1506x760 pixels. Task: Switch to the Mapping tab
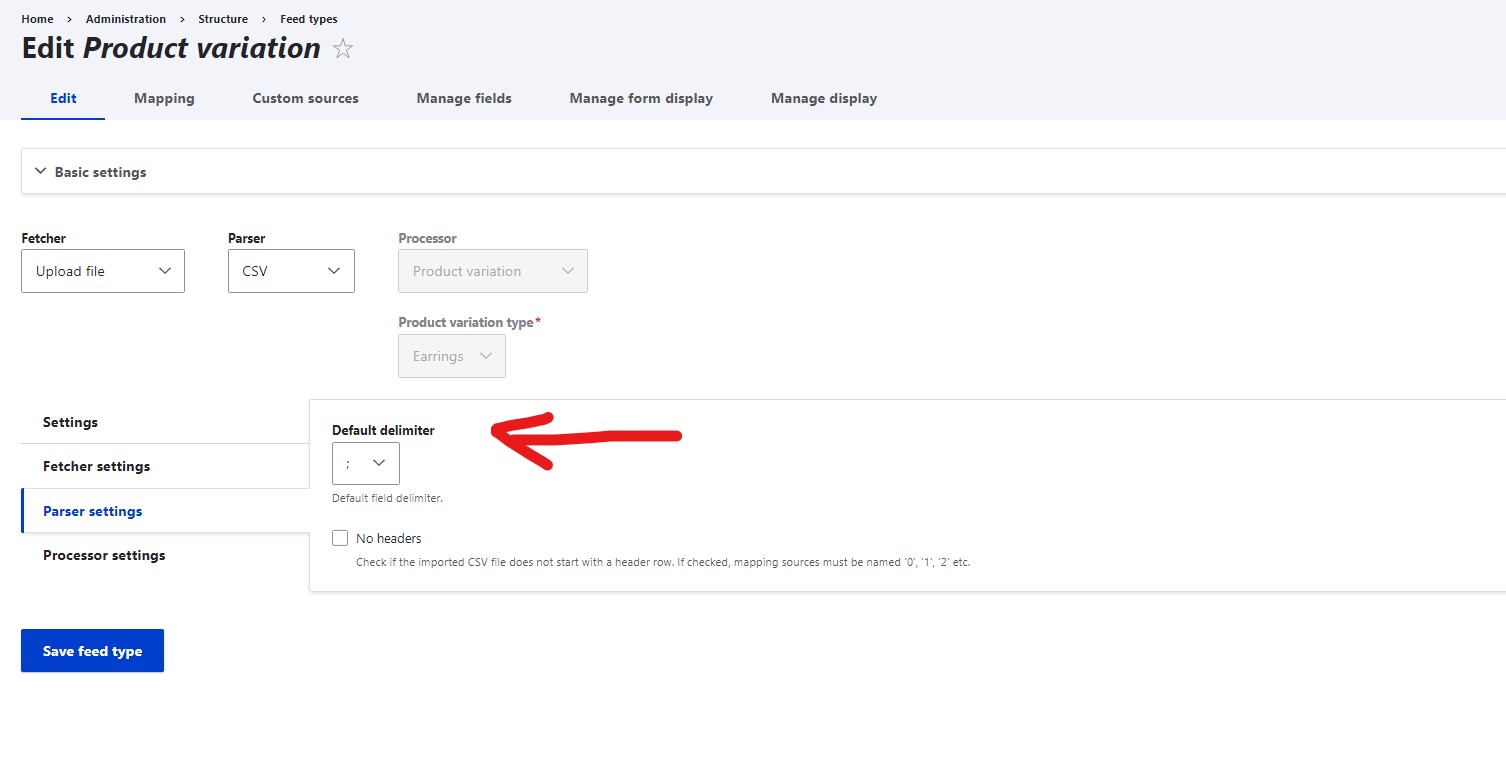click(x=164, y=98)
